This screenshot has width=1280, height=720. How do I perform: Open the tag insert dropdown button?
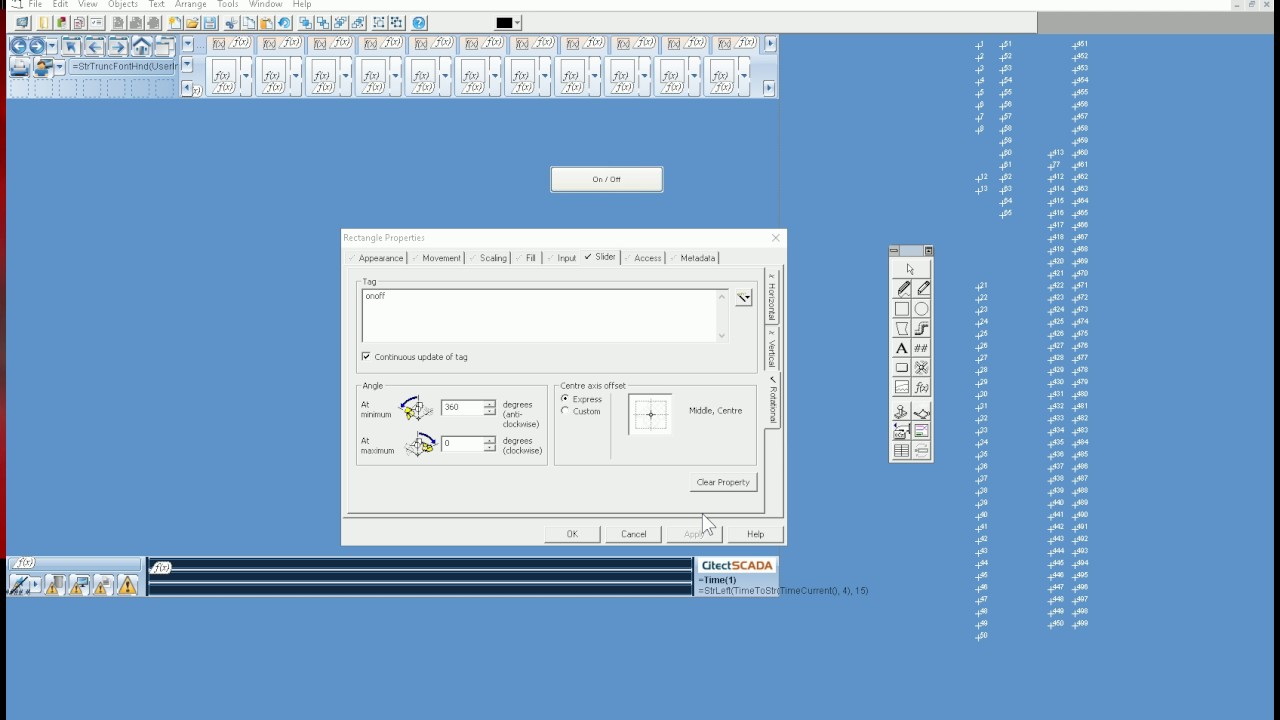[744, 298]
